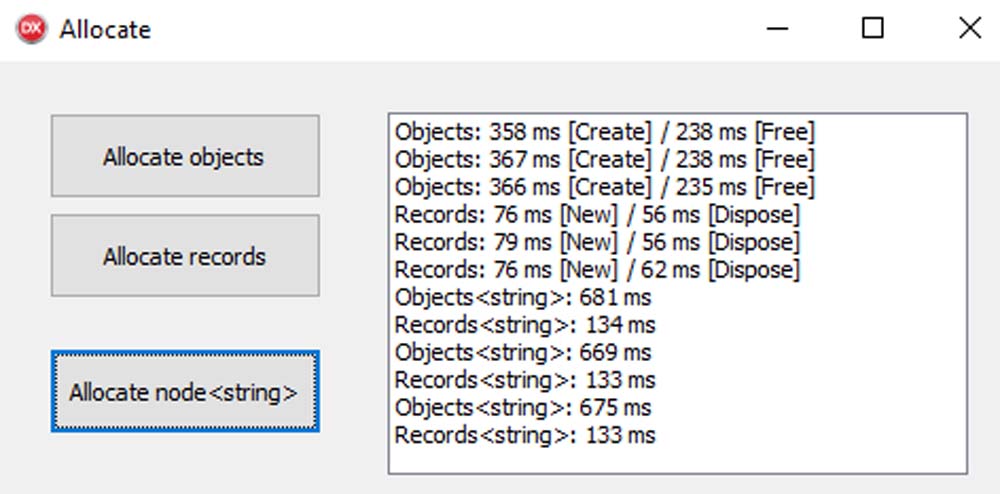Click the Allocate objects button

click(185, 156)
